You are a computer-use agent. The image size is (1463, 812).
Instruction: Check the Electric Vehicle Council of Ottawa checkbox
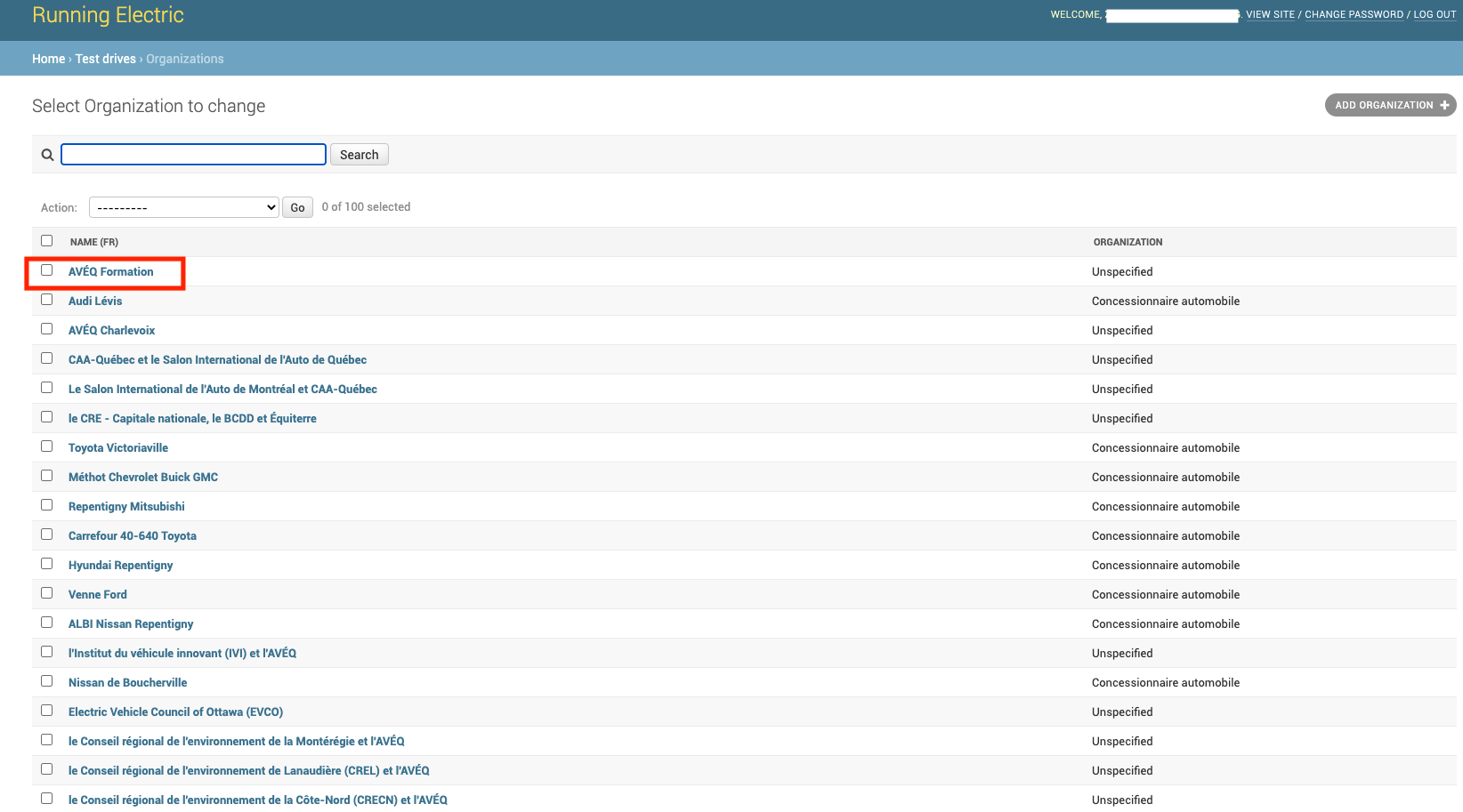pyautogui.click(x=47, y=711)
